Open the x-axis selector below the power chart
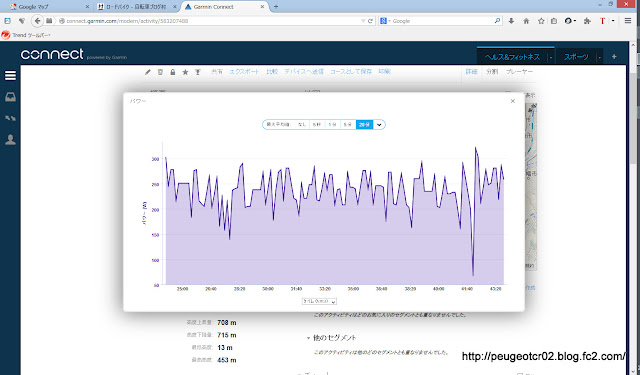This screenshot has height=375, width=640. click(319, 301)
